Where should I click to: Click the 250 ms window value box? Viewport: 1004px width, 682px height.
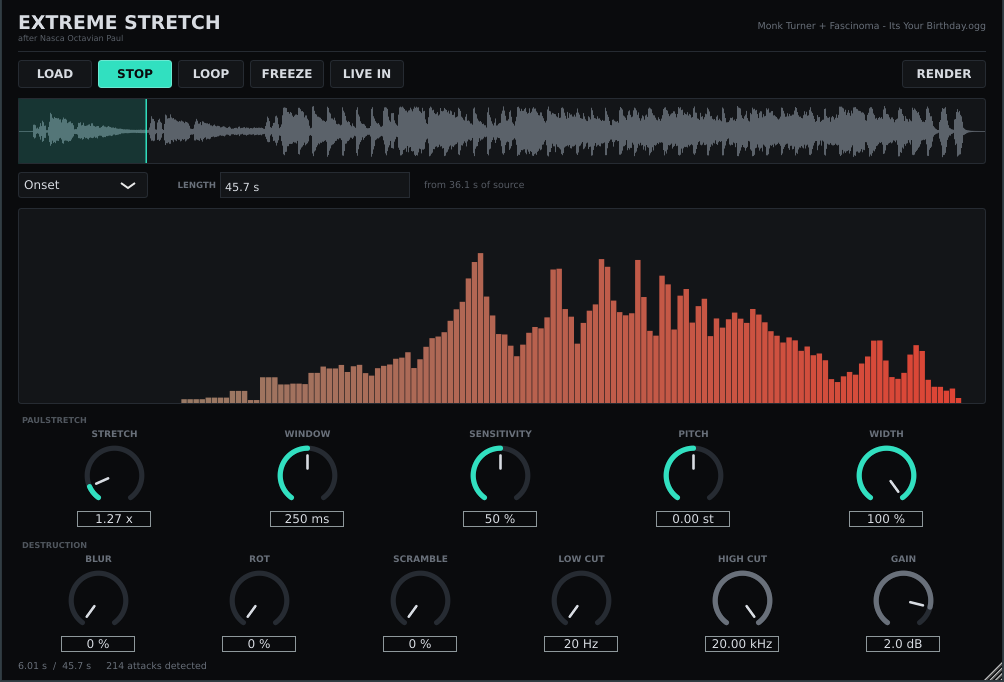307,519
